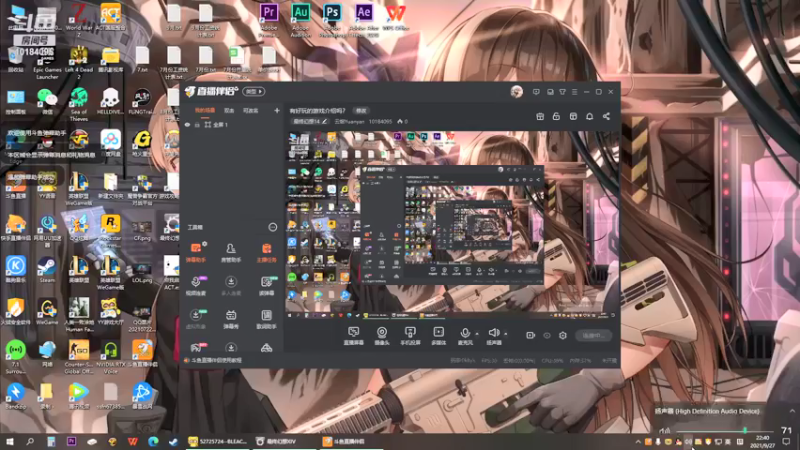
Task: Select the 全屏1 source row
Action: [x=232, y=124]
